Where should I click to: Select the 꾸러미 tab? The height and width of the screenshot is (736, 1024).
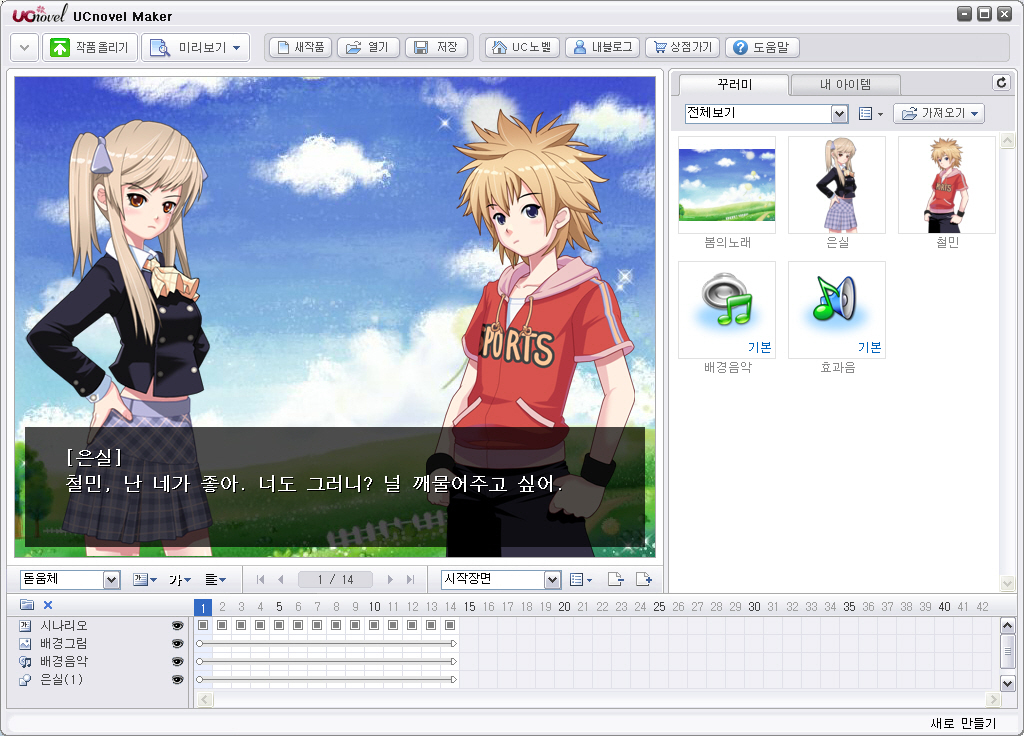pyautogui.click(x=733, y=85)
